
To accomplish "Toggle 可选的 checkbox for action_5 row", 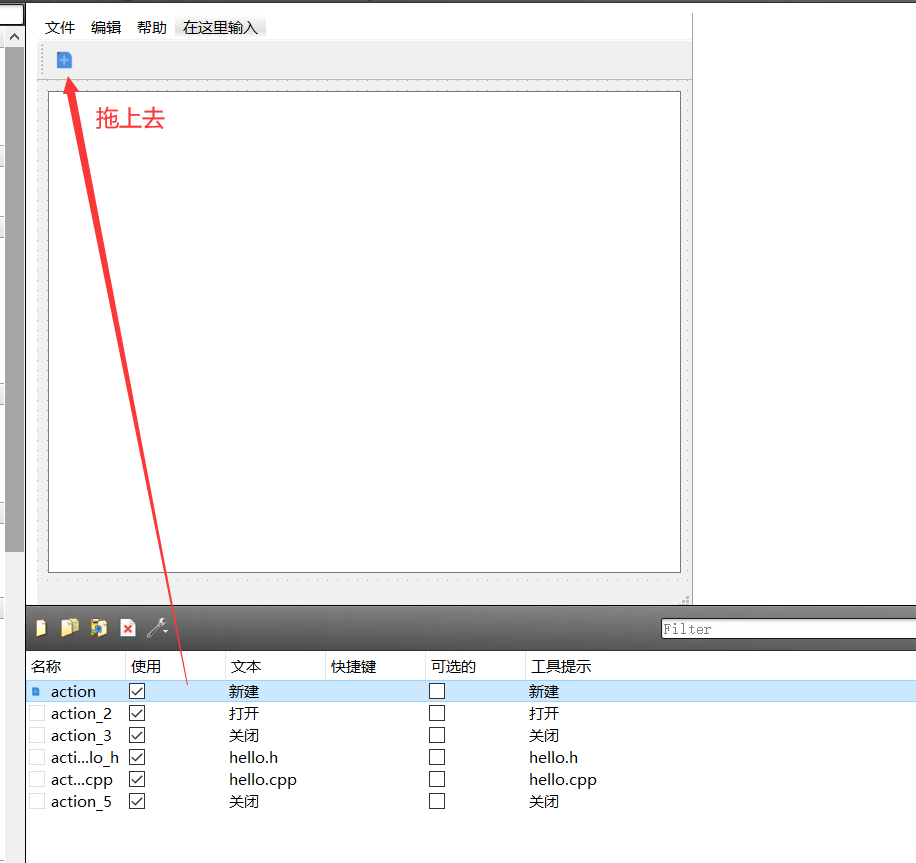I will pos(437,801).
